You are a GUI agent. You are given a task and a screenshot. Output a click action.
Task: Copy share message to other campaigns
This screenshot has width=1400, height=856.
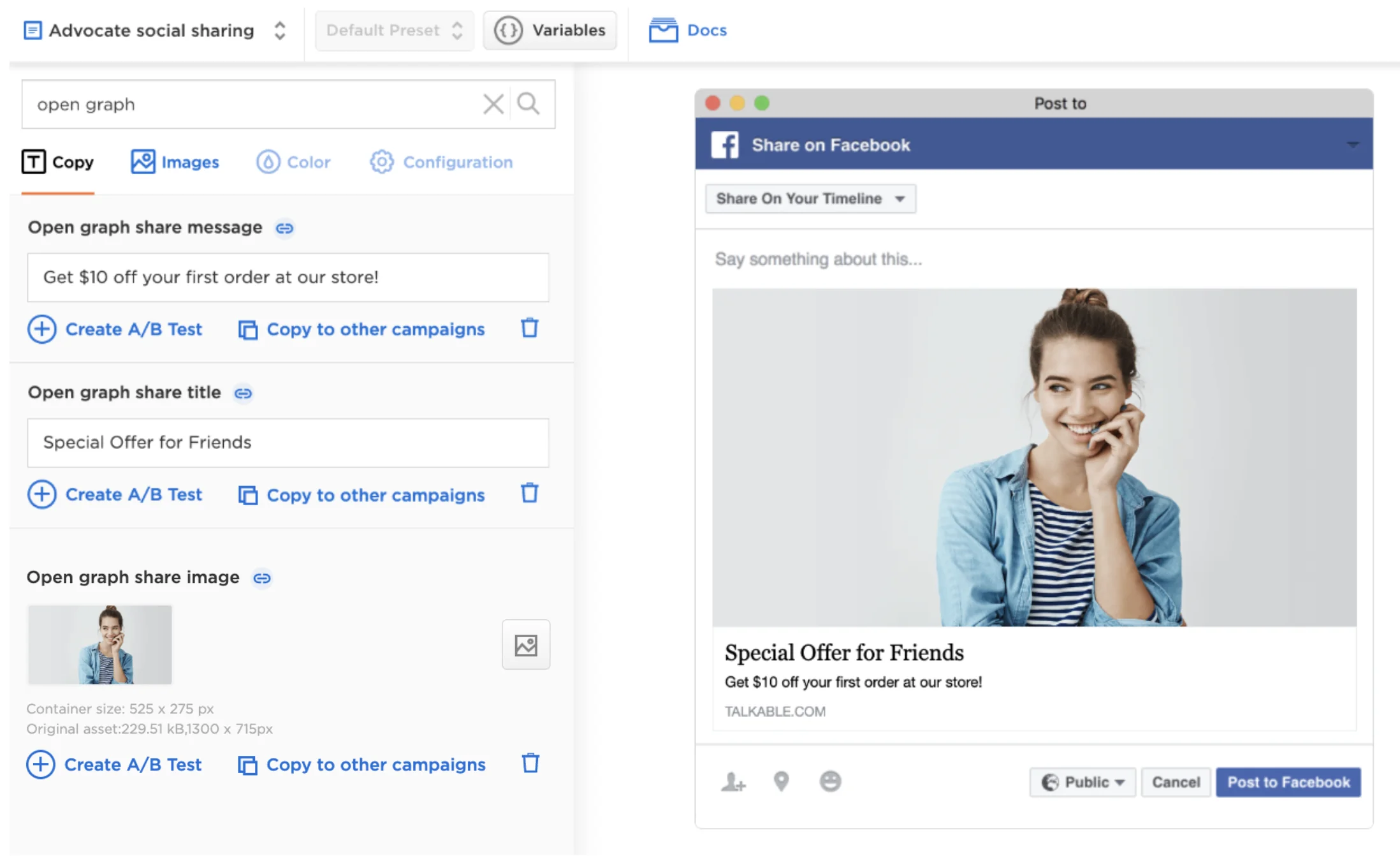point(361,329)
